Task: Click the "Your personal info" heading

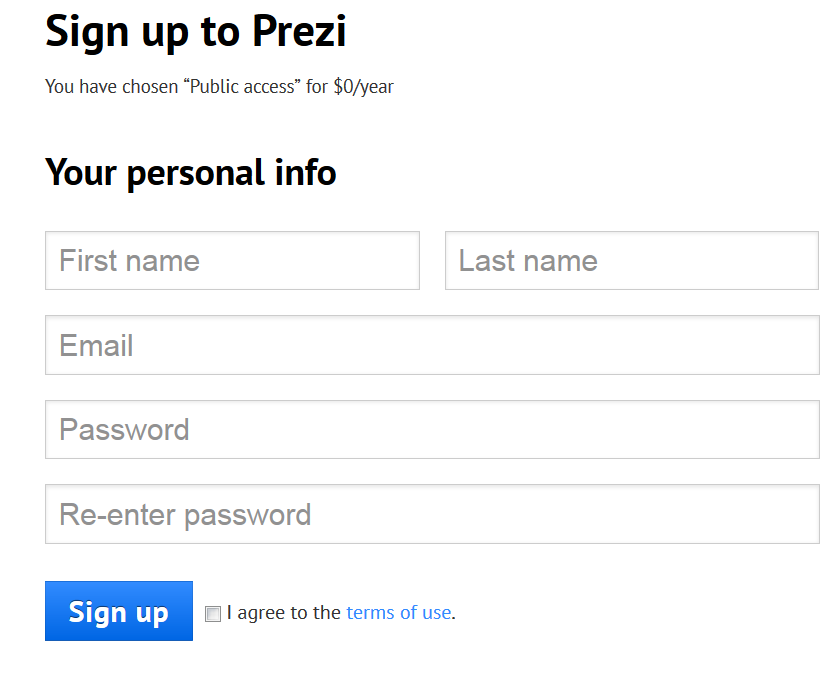Action: tap(190, 173)
